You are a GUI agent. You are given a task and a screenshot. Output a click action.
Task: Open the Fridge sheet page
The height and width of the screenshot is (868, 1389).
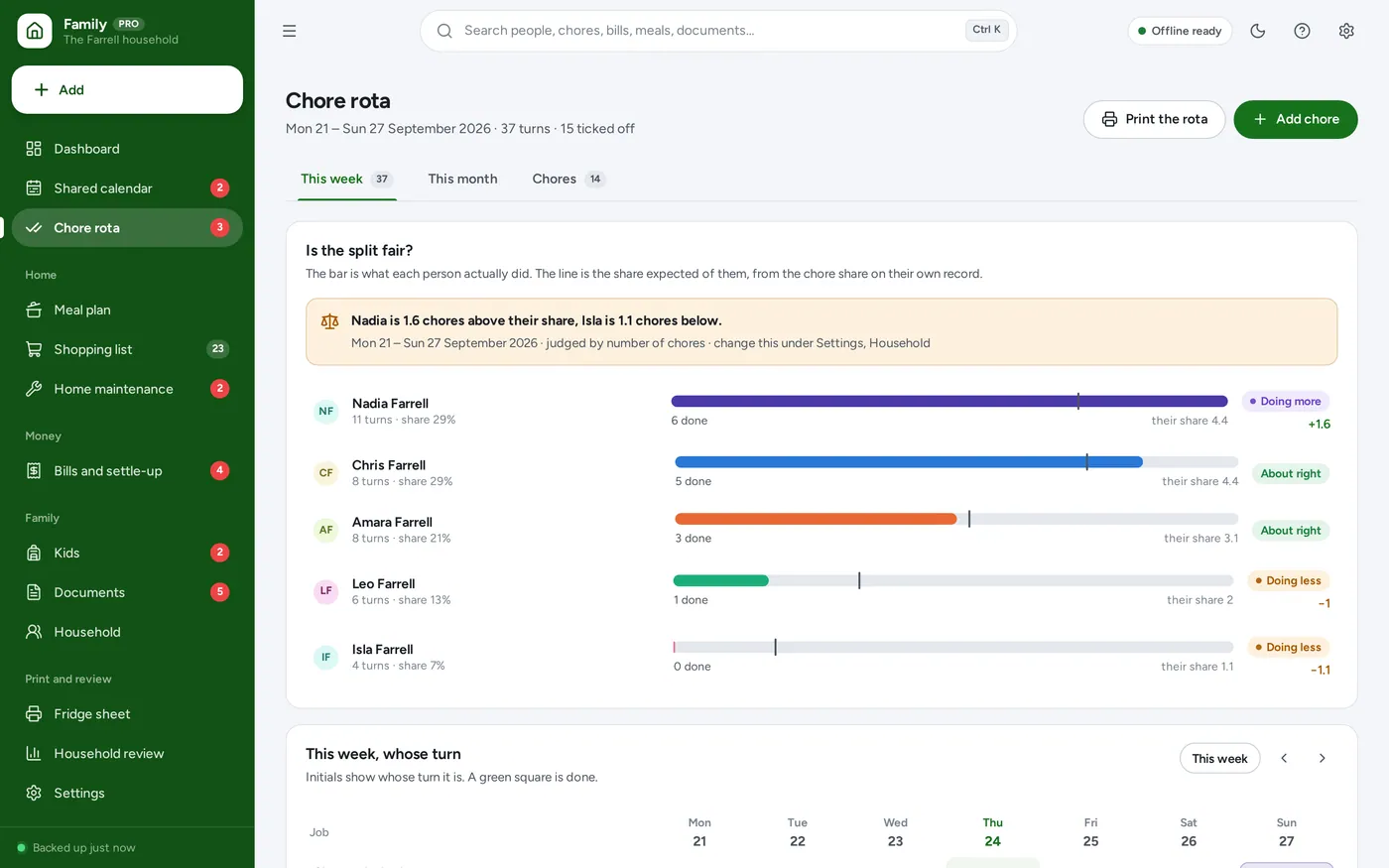[x=127, y=714]
